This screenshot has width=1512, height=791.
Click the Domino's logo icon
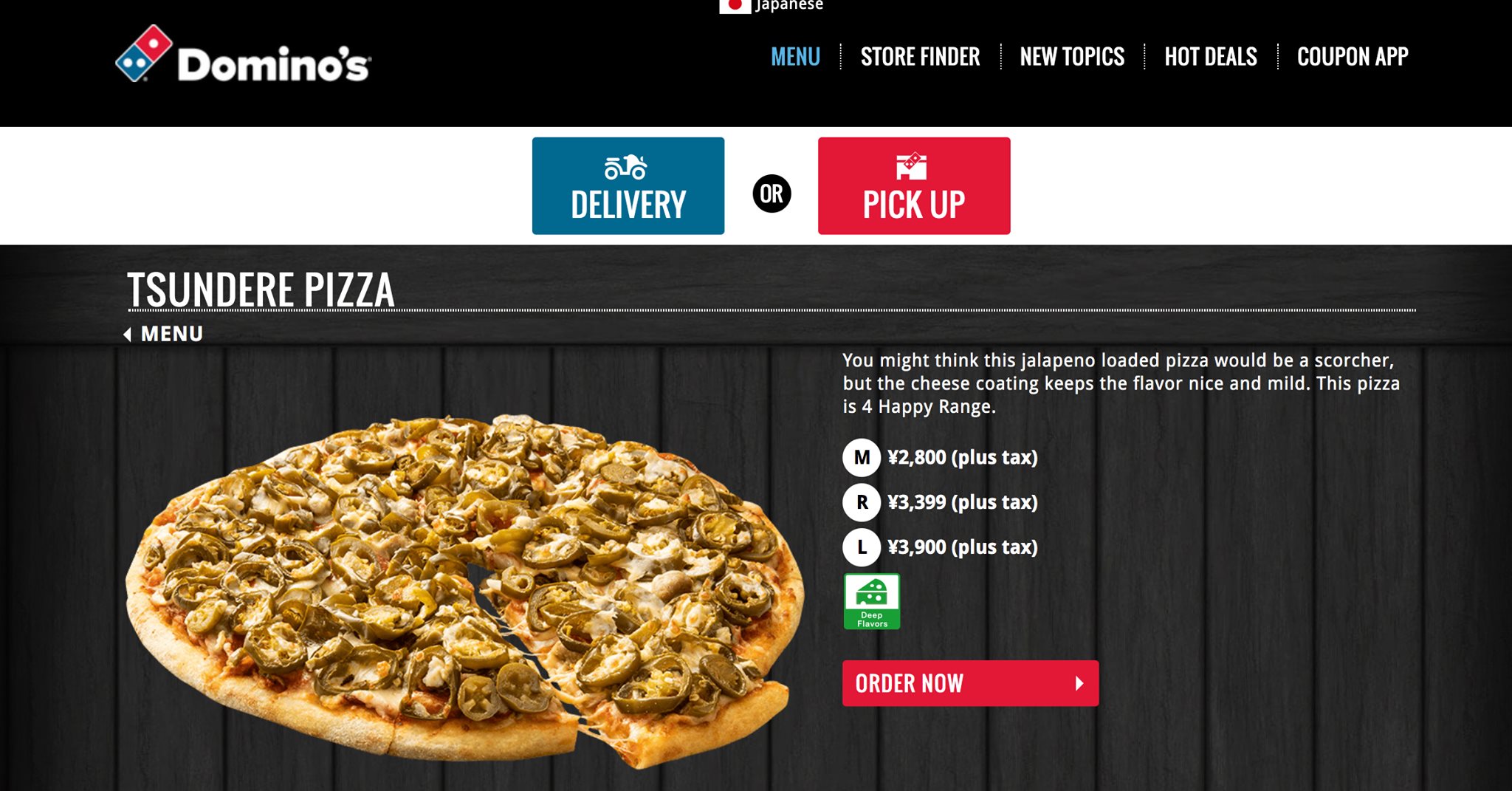tap(145, 53)
